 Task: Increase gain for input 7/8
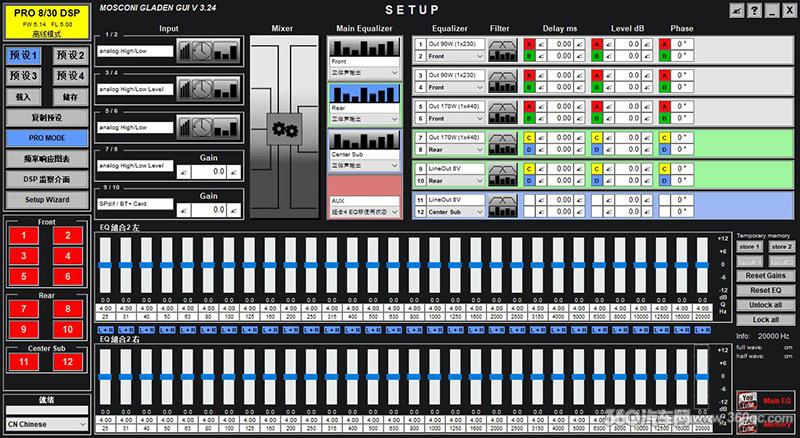tap(234, 172)
